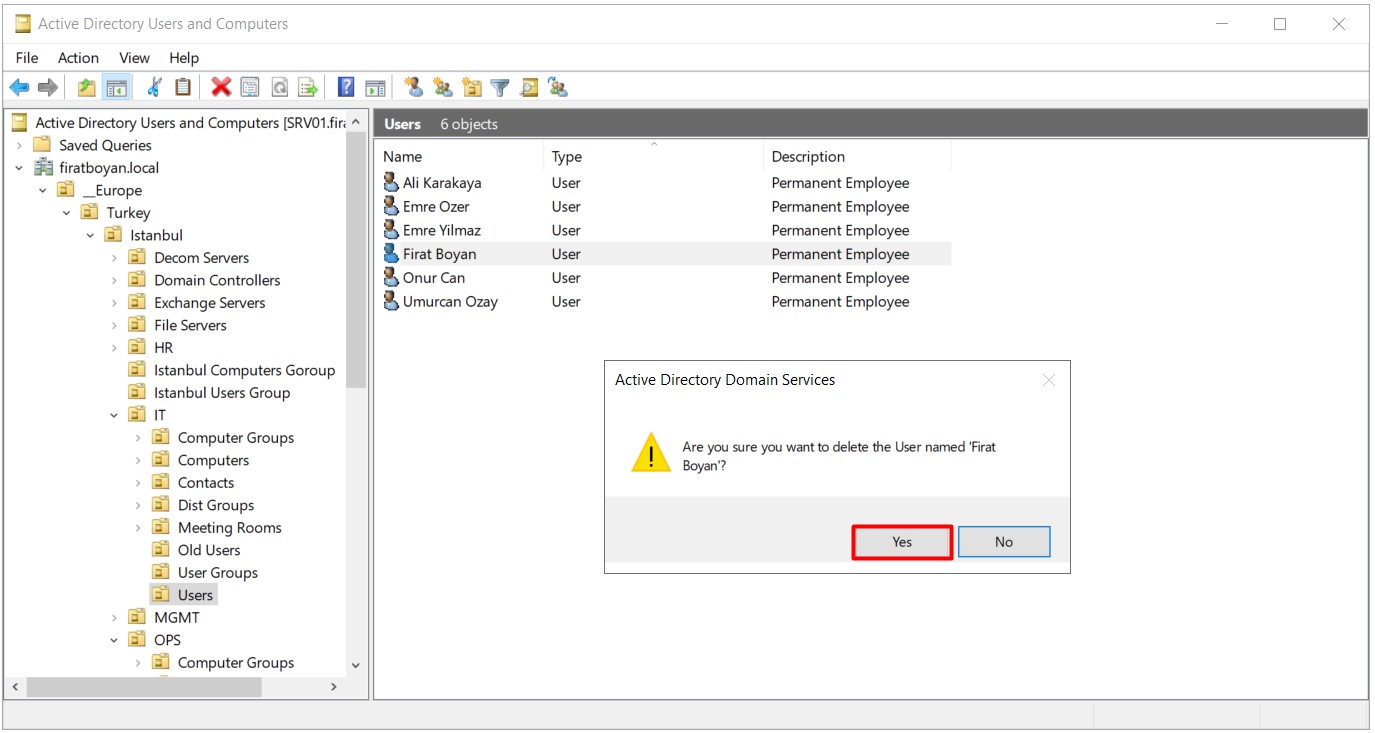Click the Cut scissors icon
Image resolution: width=1375 pixels, height=733 pixels.
tap(154, 88)
